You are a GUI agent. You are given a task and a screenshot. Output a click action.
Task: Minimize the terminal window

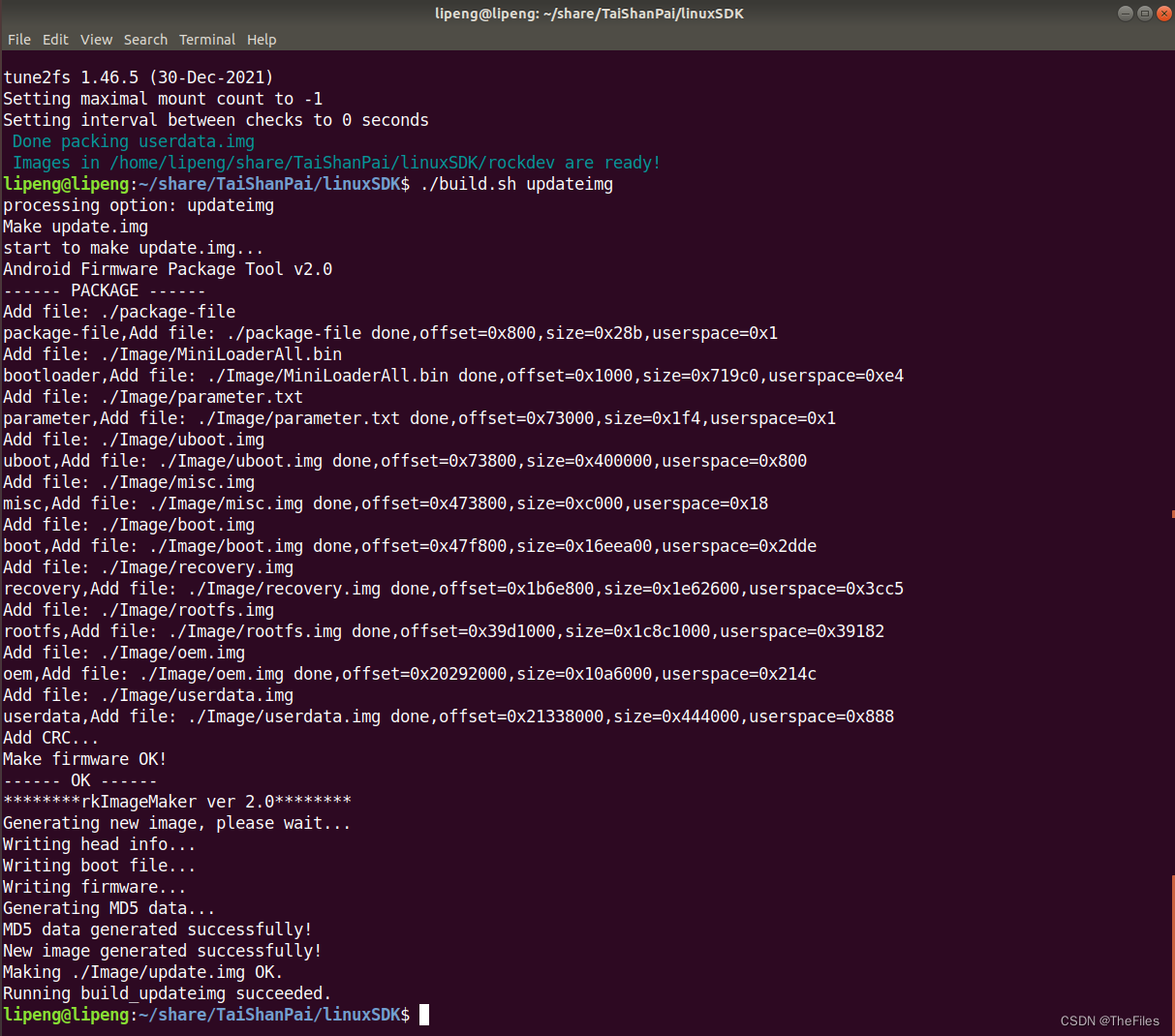pos(1125,13)
